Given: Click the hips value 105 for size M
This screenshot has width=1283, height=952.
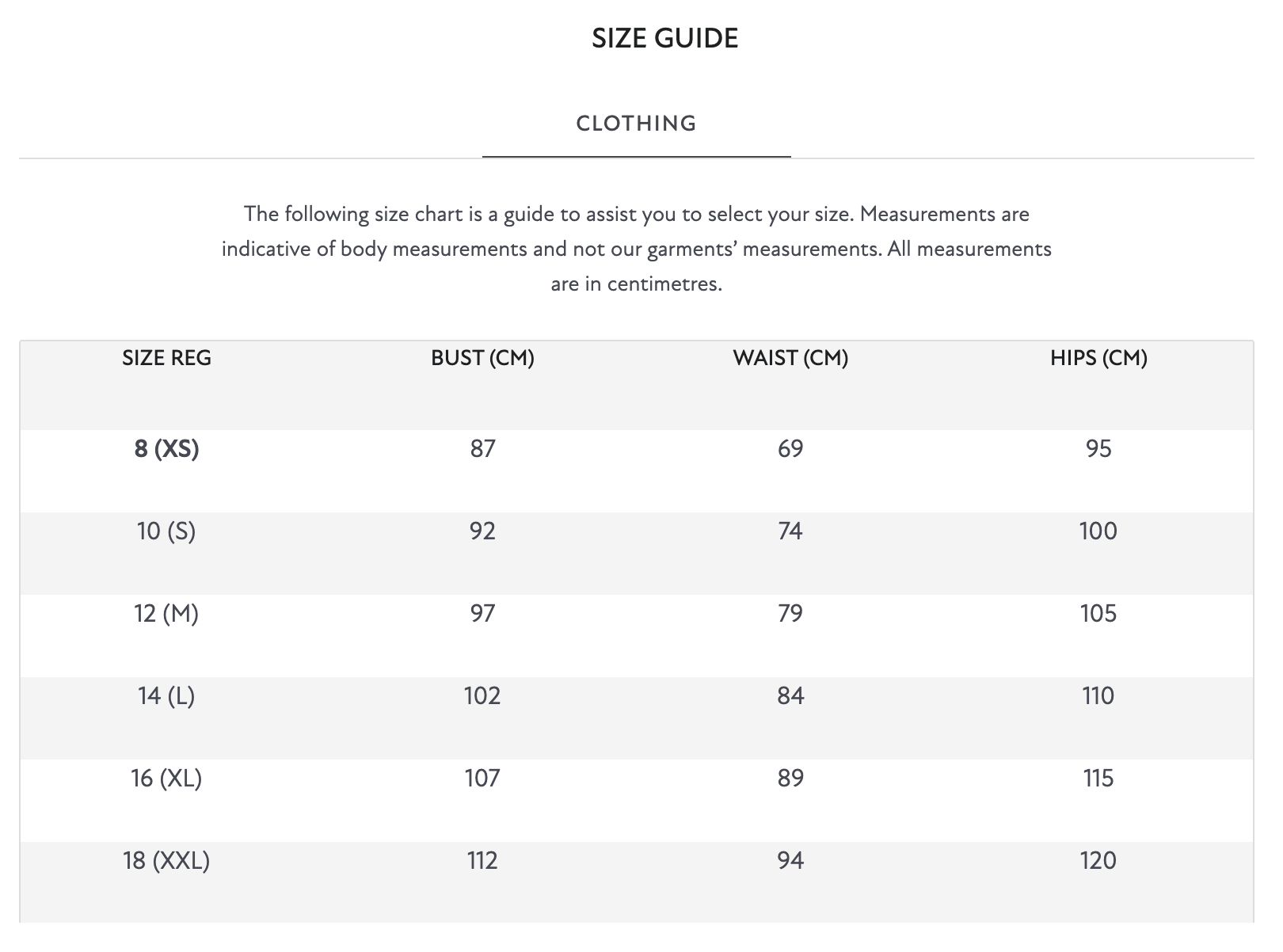Looking at the screenshot, I should click(x=1098, y=614).
